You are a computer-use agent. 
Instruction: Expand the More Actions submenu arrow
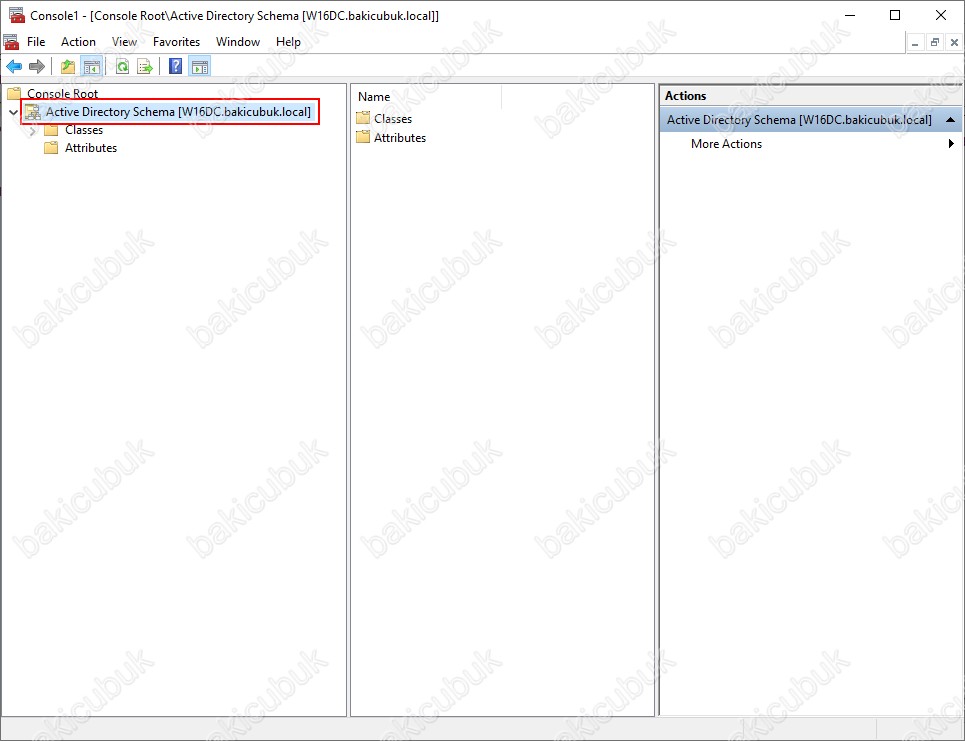(951, 144)
